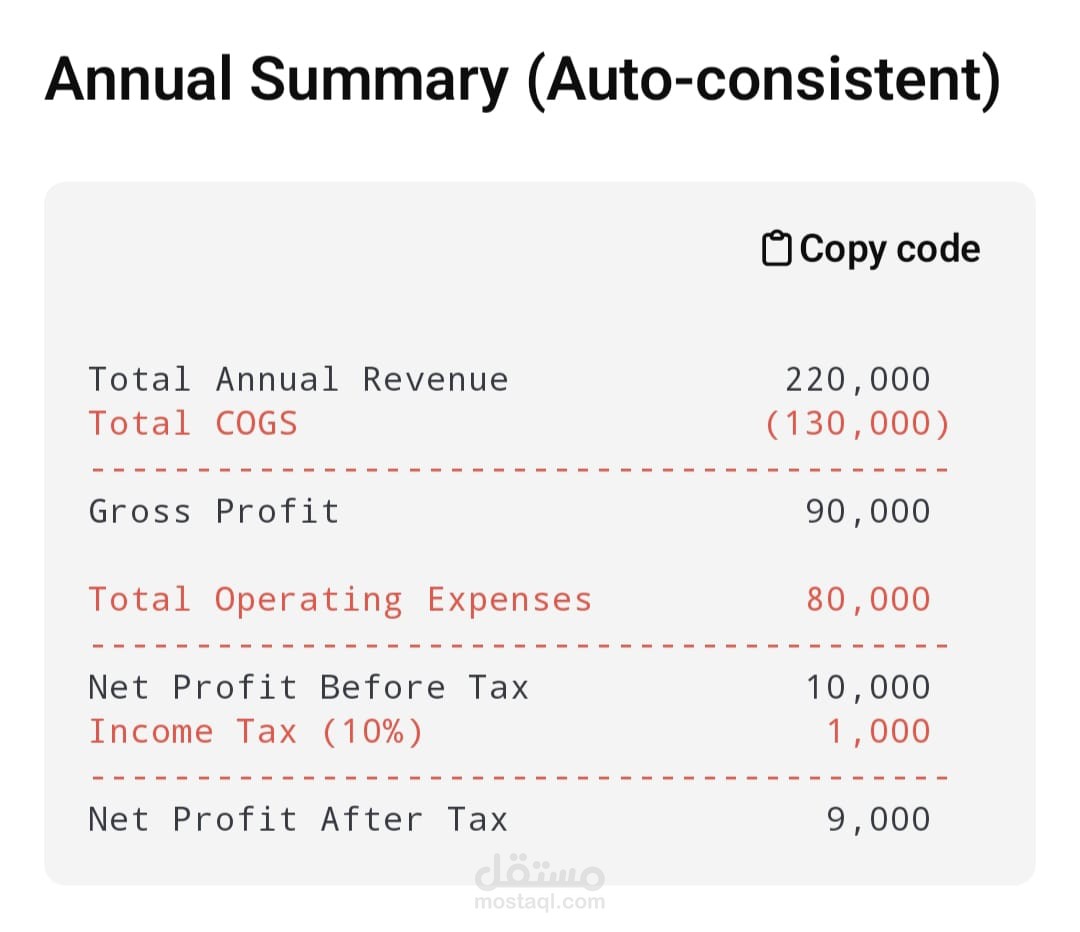
Task: Click the clipboard icon beside Copy code
Action: (777, 249)
